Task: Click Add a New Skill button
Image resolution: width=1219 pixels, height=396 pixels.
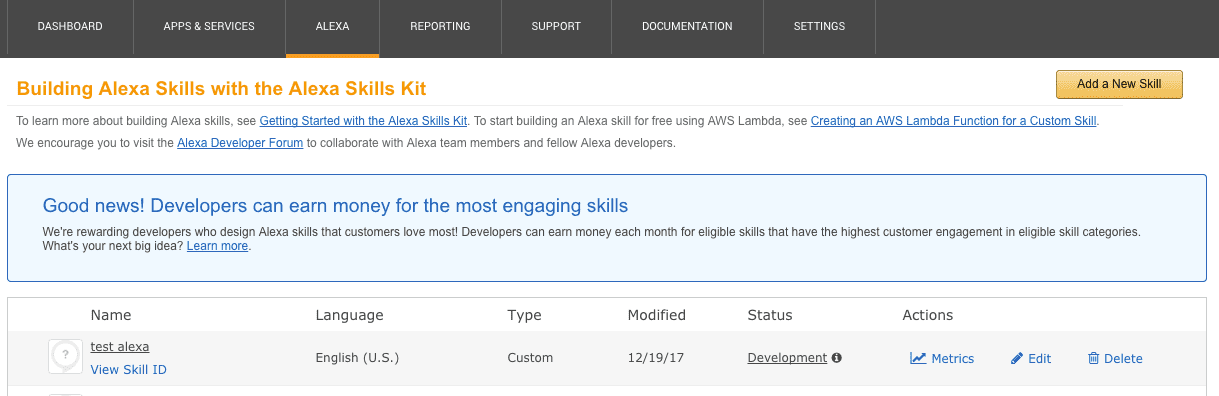Action: (x=1119, y=84)
